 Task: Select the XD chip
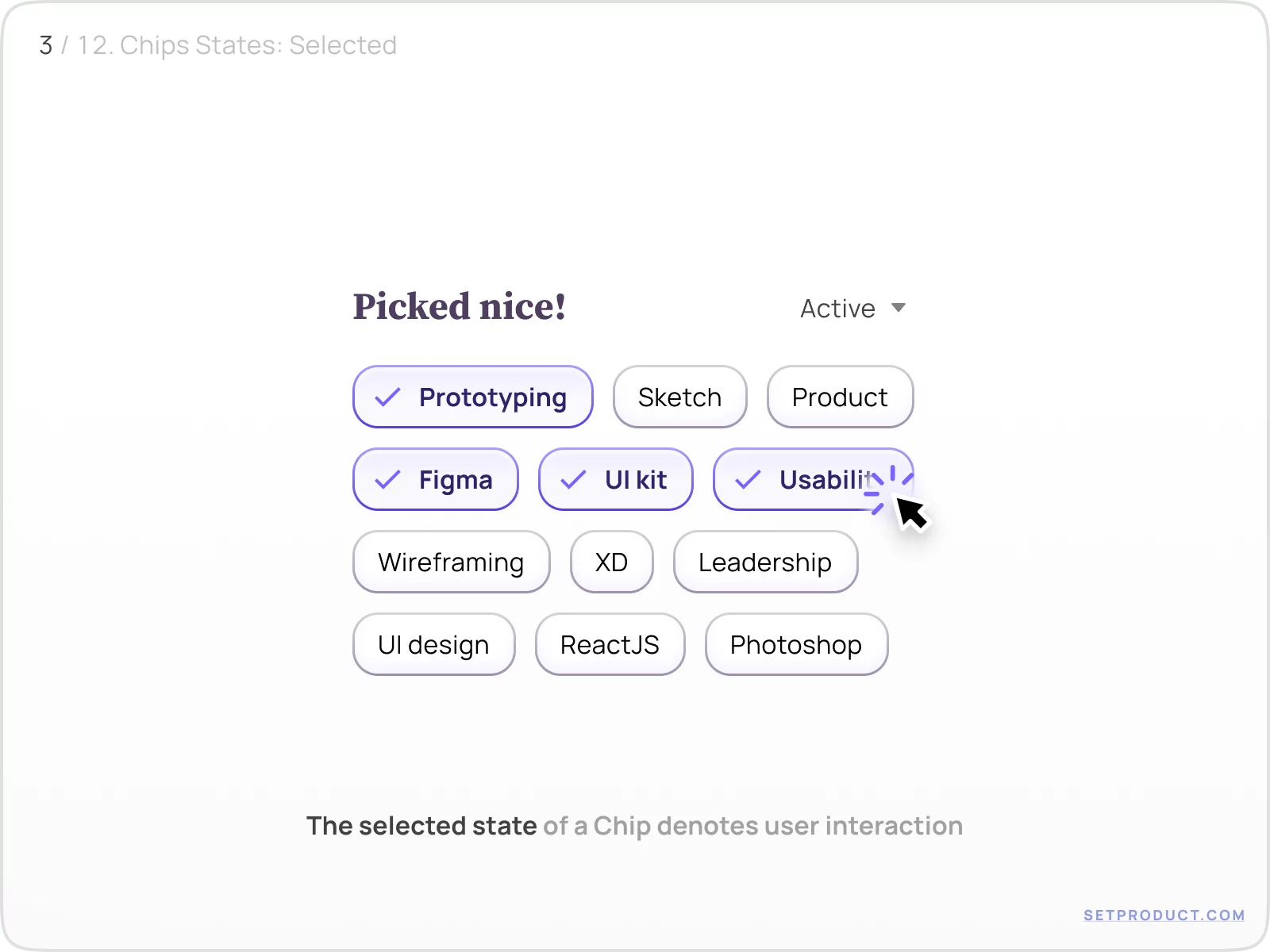coord(611,562)
